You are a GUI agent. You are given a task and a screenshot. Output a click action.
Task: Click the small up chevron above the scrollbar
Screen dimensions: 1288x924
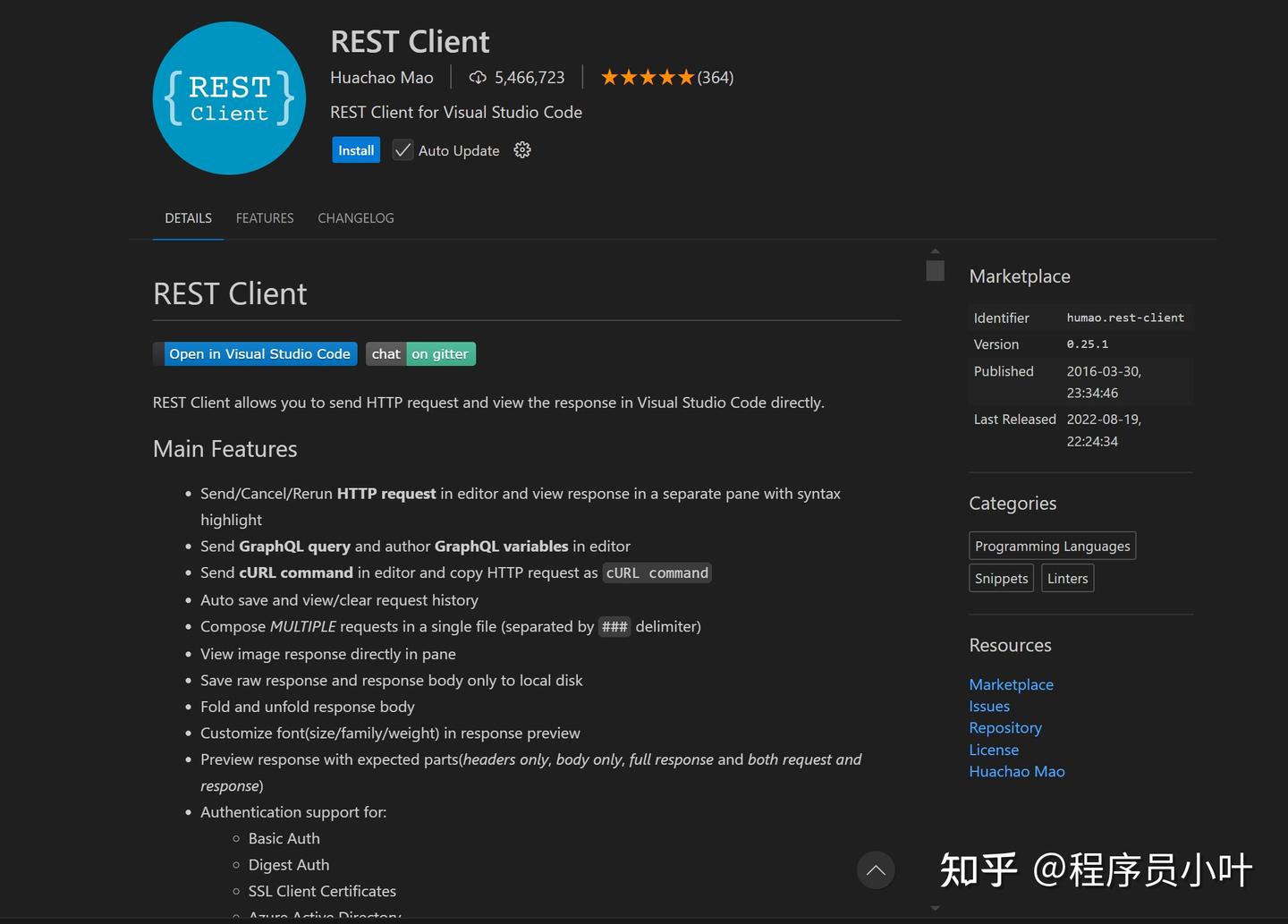[935, 250]
